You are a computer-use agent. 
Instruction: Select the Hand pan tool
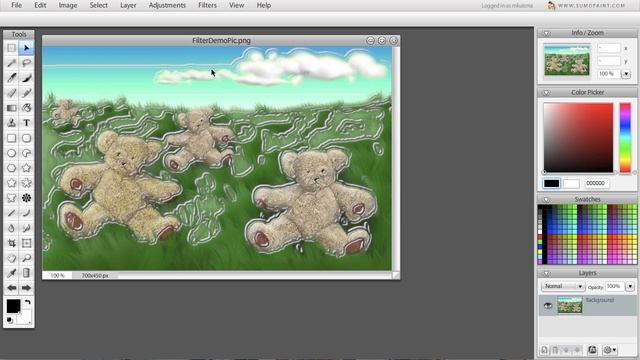tap(11, 258)
